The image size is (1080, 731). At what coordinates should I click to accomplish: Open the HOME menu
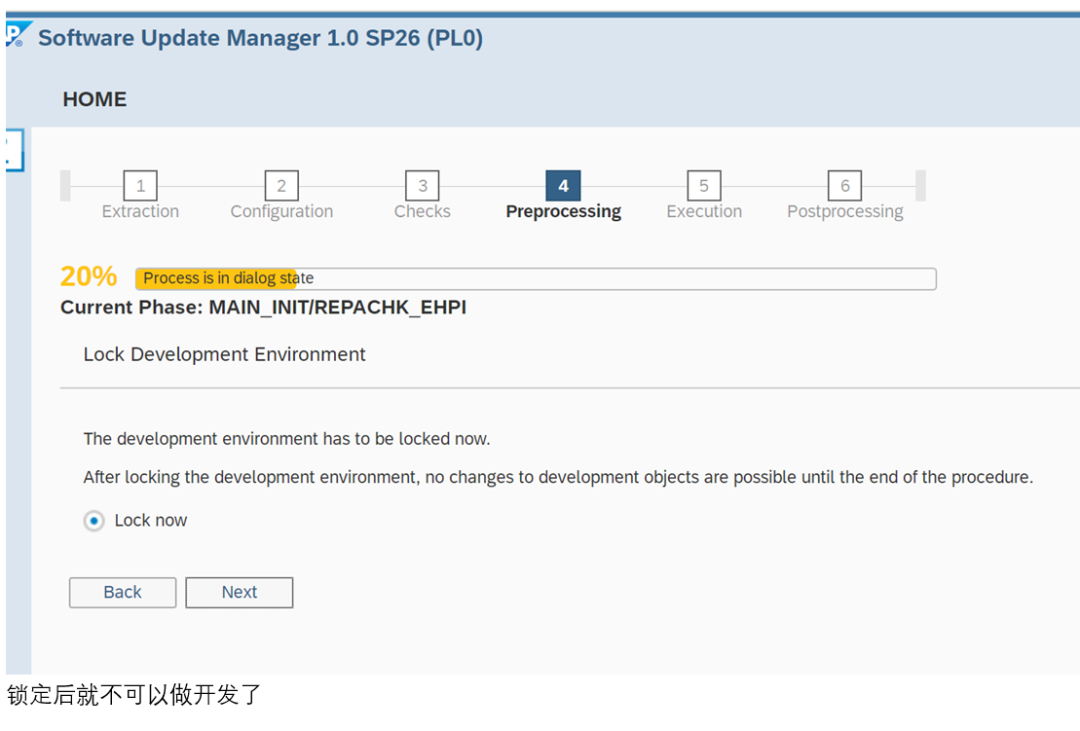[x=95, y=99]
